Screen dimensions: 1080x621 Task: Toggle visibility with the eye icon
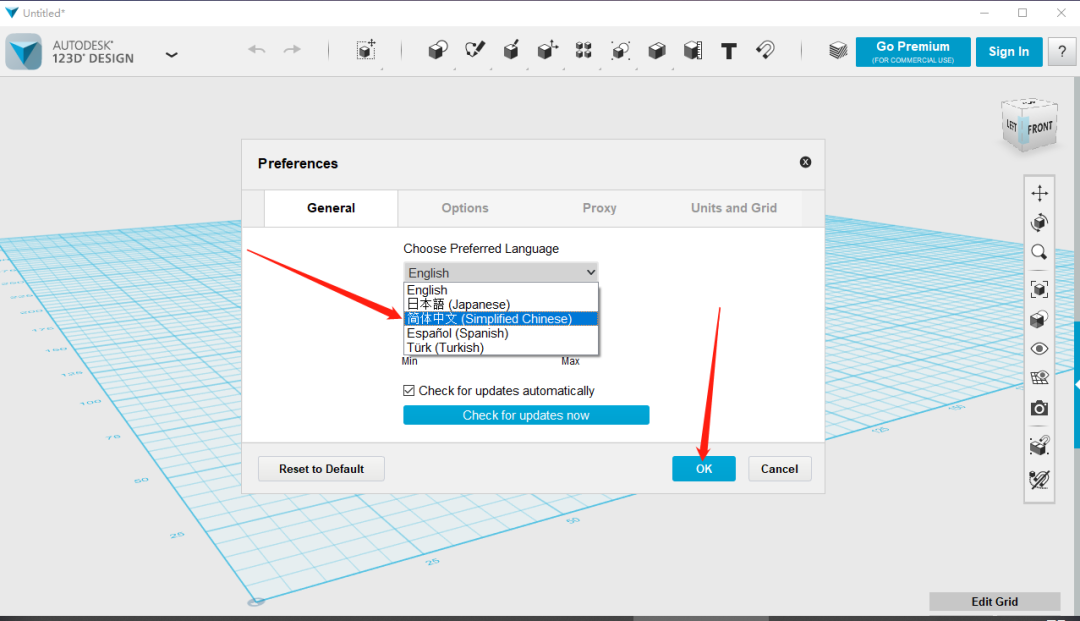(1039, 349)
